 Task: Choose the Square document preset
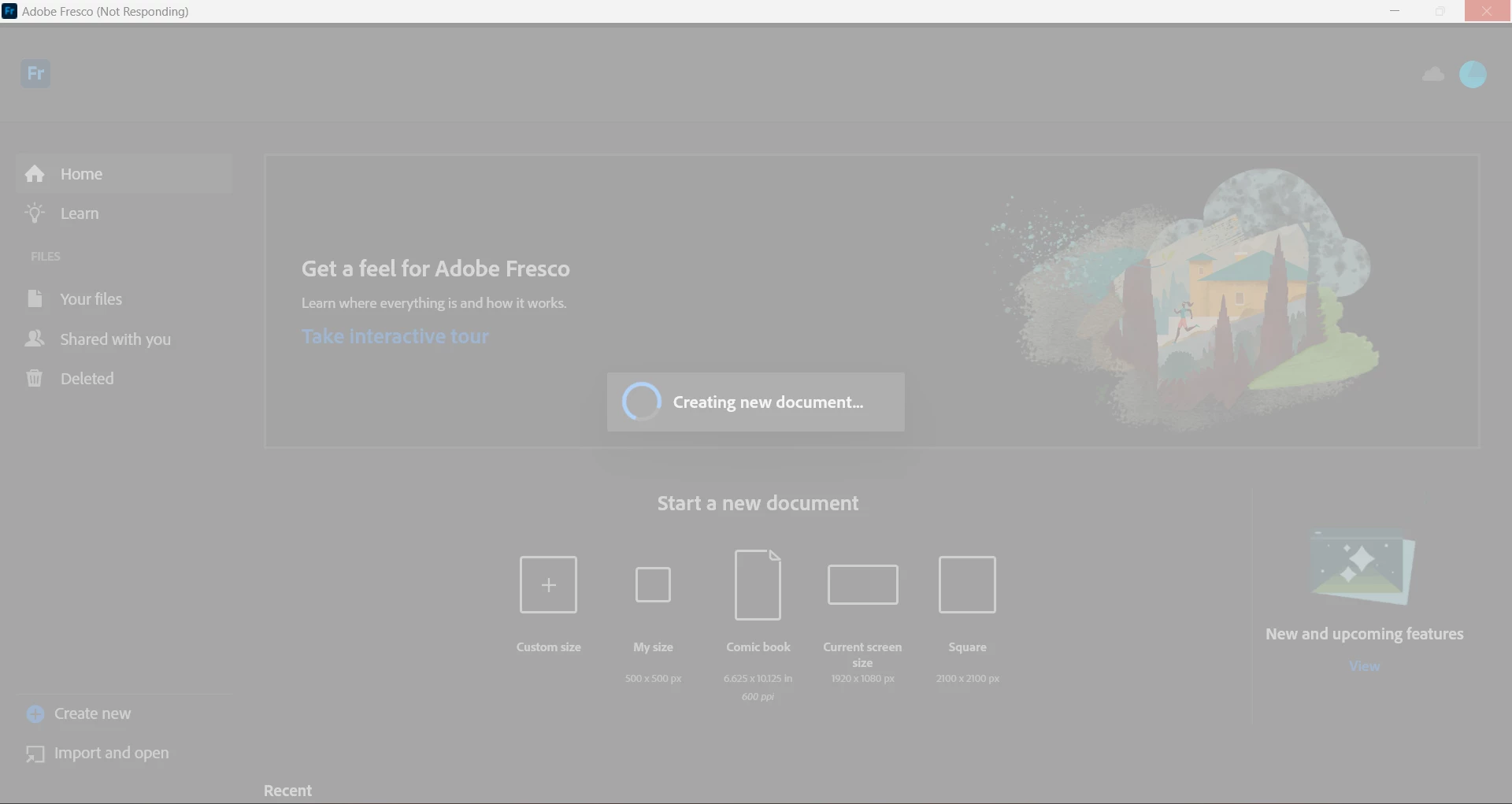[967, 584]
